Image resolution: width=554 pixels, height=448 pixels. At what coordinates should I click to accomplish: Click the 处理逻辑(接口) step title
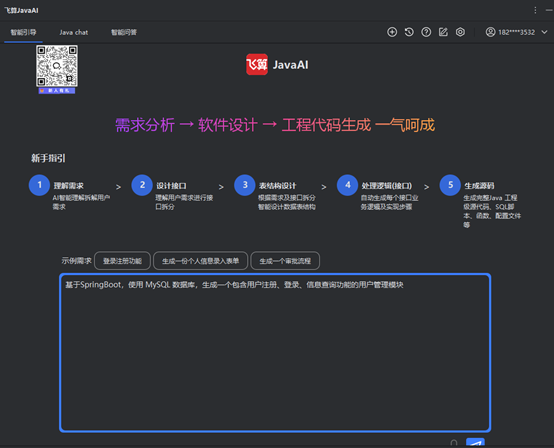coord(387,186)
